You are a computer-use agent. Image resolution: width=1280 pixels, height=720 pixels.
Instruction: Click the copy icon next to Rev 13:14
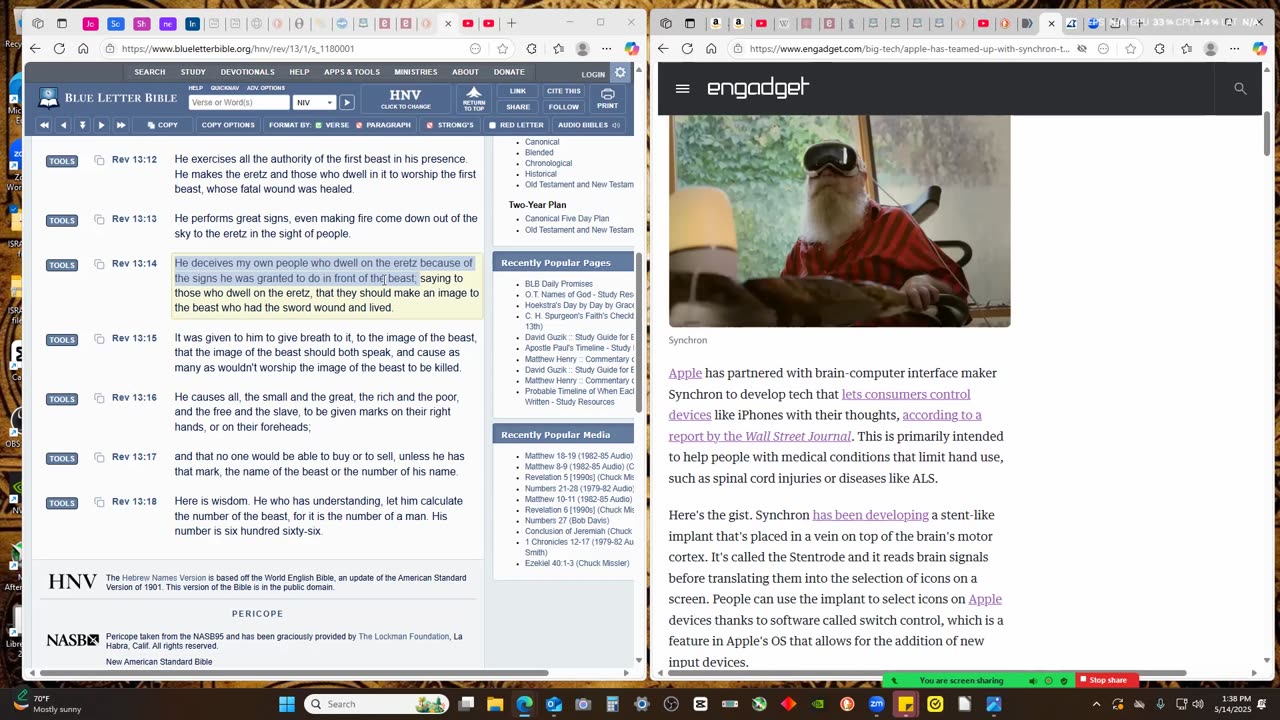(x=99, y=264)
